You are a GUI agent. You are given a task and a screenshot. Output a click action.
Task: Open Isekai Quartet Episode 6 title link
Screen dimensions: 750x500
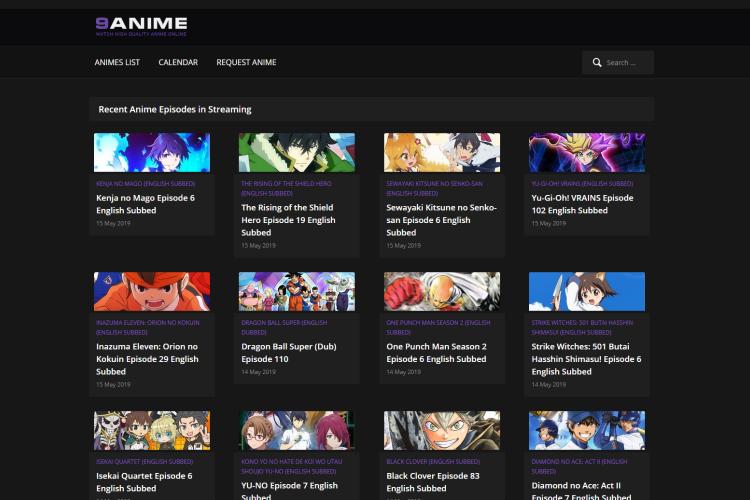144,482
